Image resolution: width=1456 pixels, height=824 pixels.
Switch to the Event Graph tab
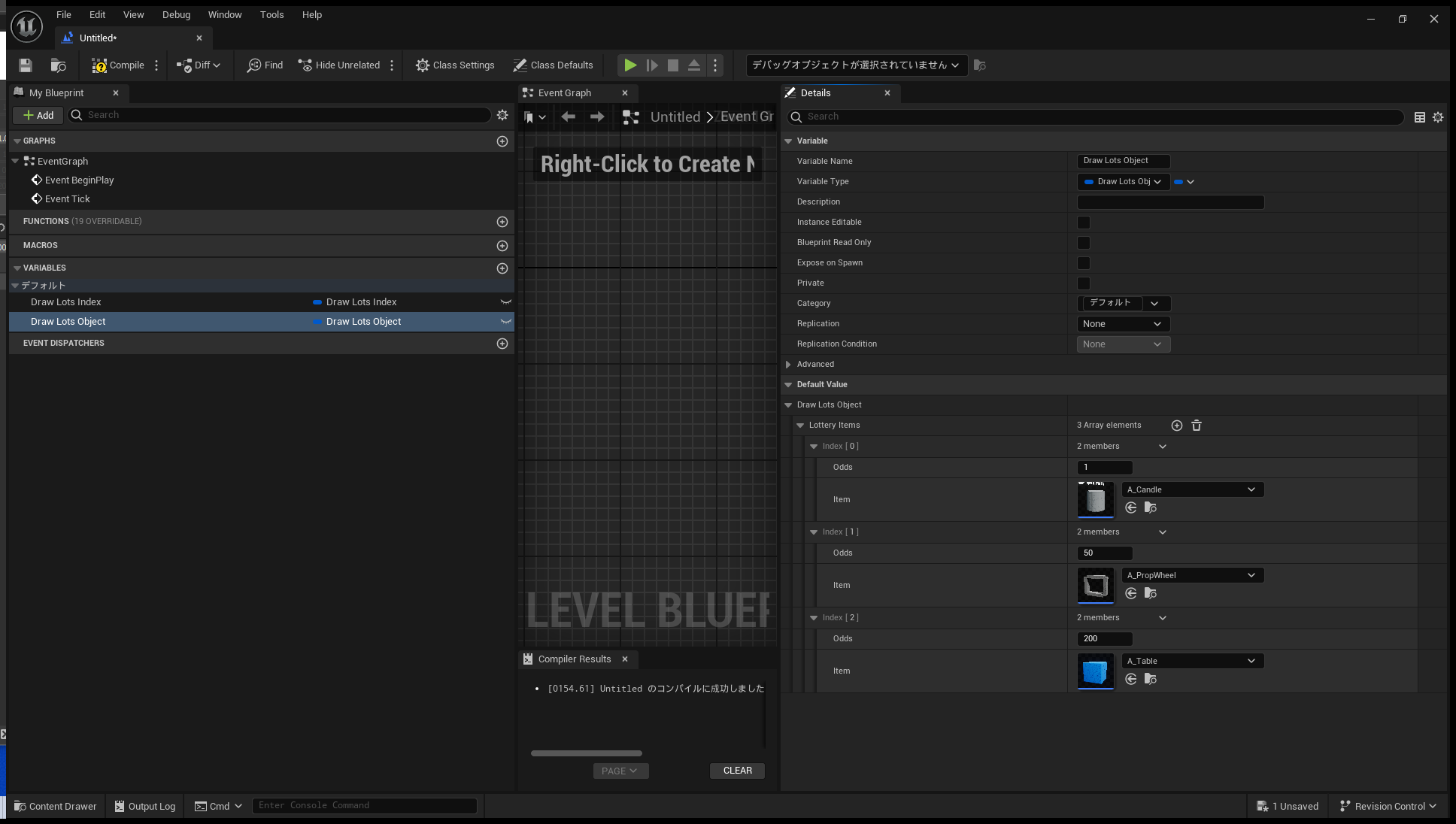coord(565,93)
